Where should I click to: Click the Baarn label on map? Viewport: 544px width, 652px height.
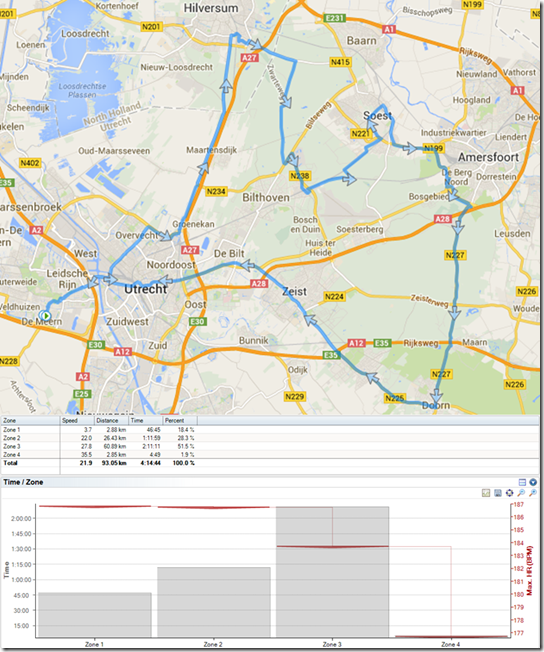click(x=361, y=40)
